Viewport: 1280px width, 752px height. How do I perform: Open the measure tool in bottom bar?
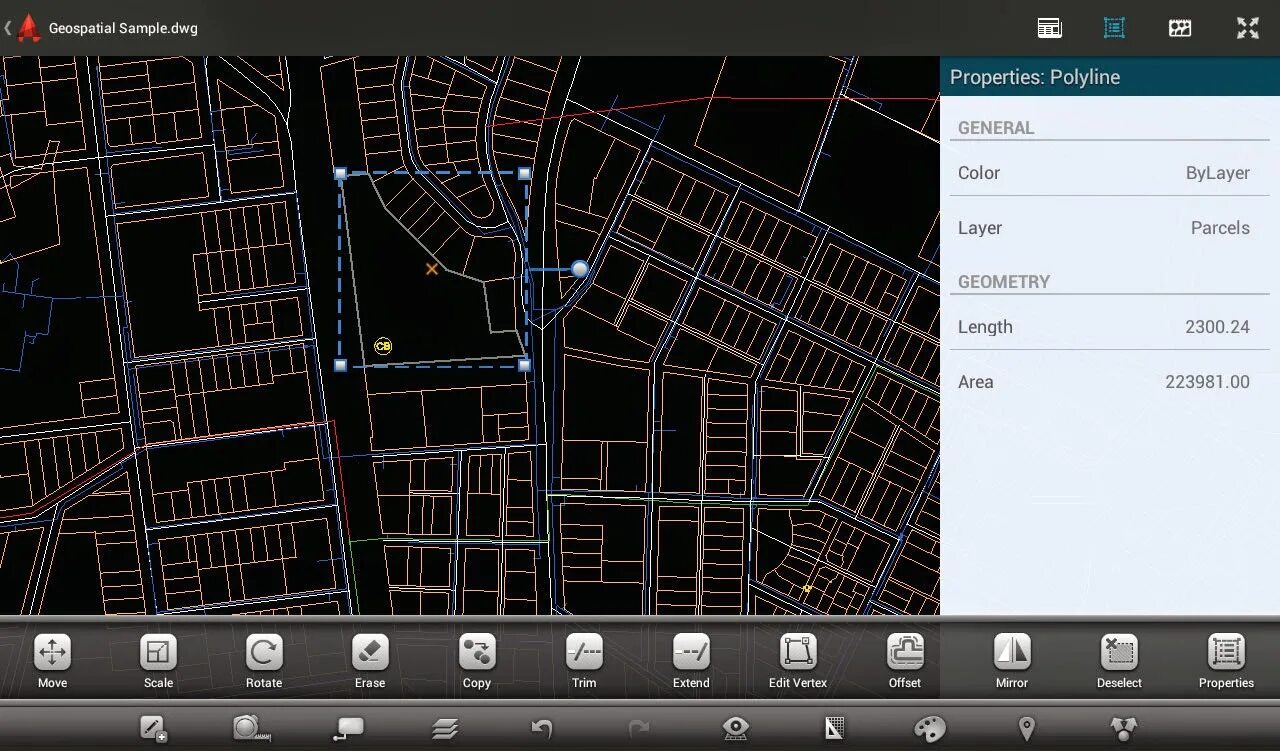click(x=251, y=728)
